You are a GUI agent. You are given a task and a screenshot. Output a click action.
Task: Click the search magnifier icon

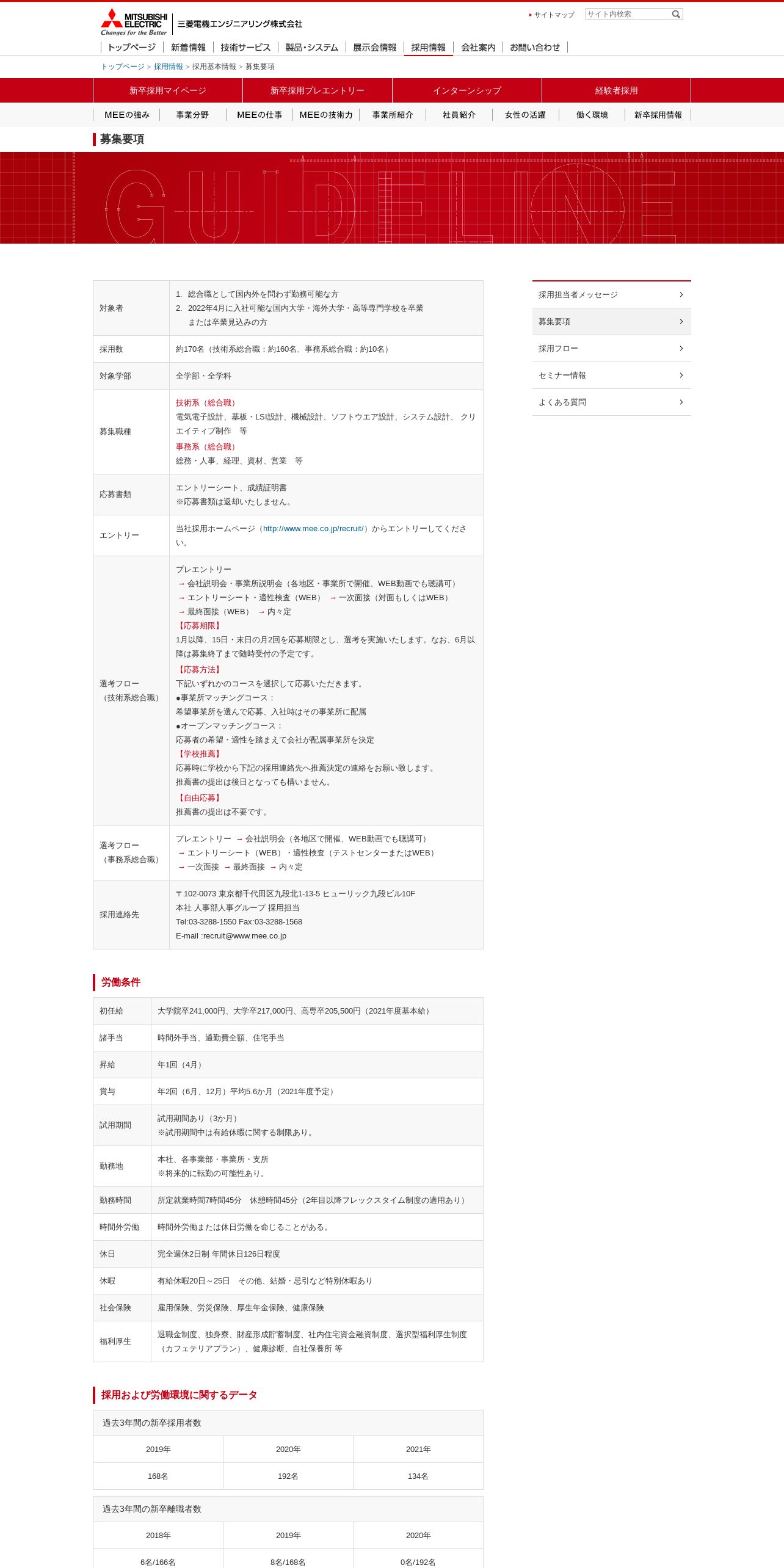(x=676, y=14)
